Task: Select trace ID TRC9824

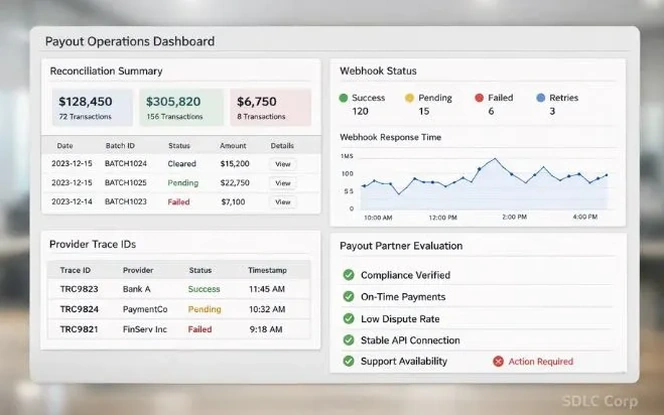Action: (79, 309)
